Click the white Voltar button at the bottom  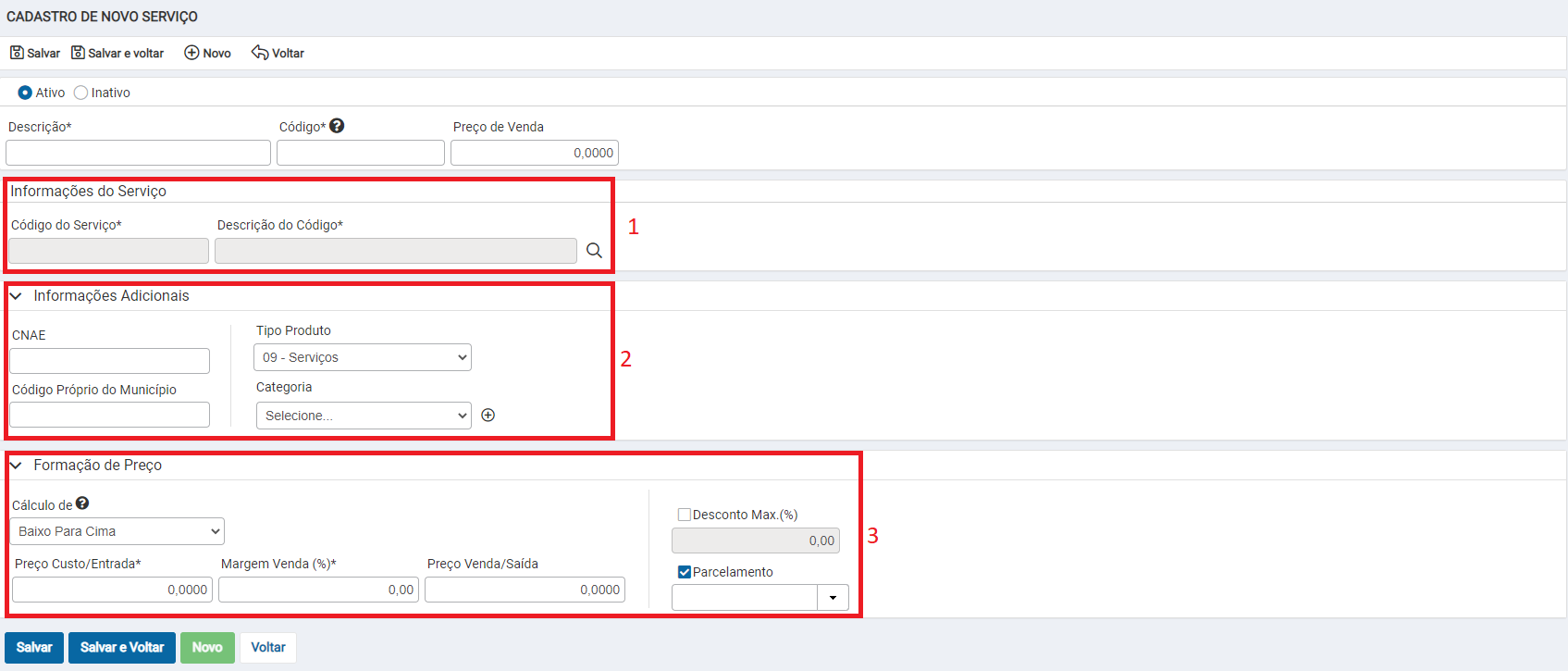point(268,648)
